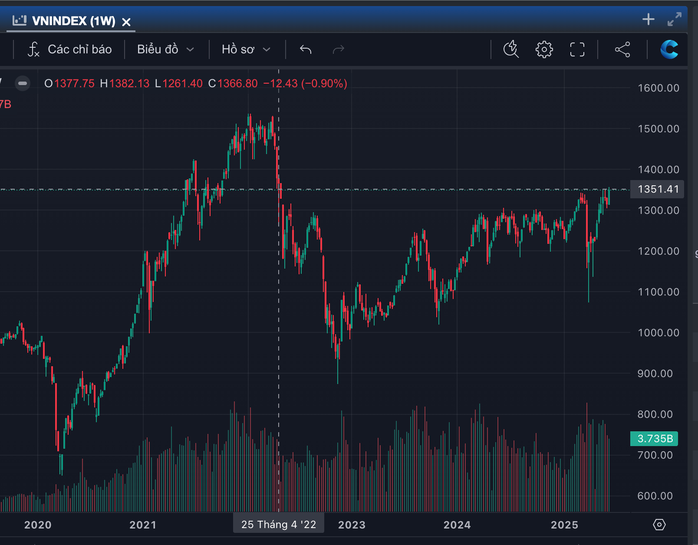Click the magnifier quick search icon
This screenshot has height=545, width=698.
(x=511, y=49)
